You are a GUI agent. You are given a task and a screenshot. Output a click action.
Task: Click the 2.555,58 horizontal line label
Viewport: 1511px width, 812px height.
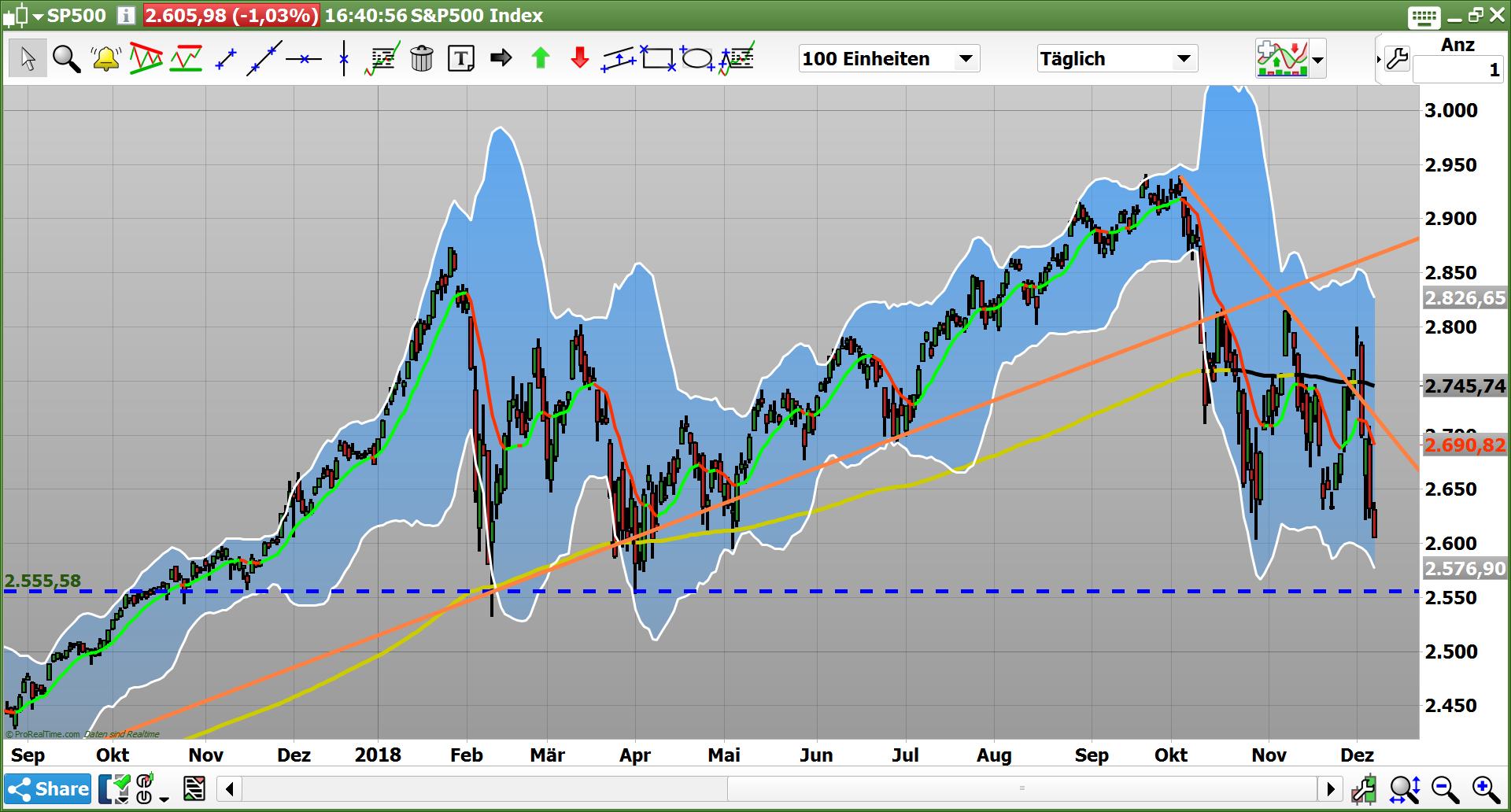pos(42,581)
